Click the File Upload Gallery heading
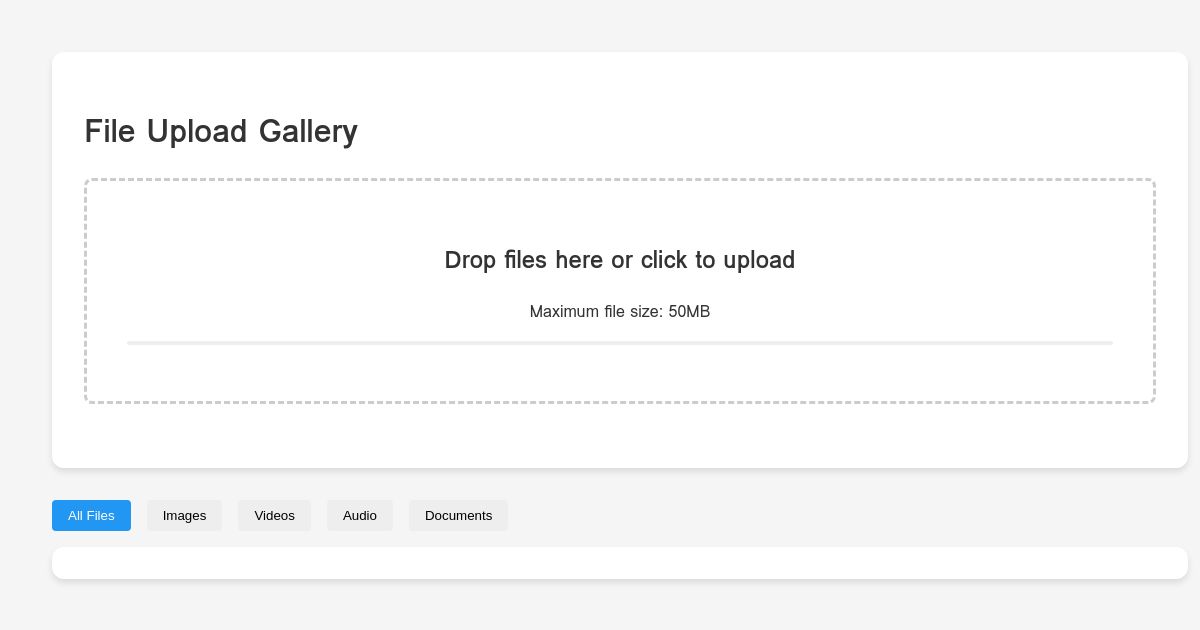This screenshot has height=630, width=1200. click(221, 131)
